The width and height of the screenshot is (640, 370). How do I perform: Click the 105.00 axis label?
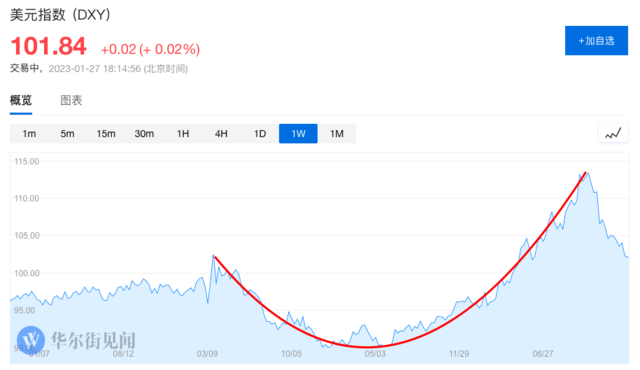tap(27, 236)
